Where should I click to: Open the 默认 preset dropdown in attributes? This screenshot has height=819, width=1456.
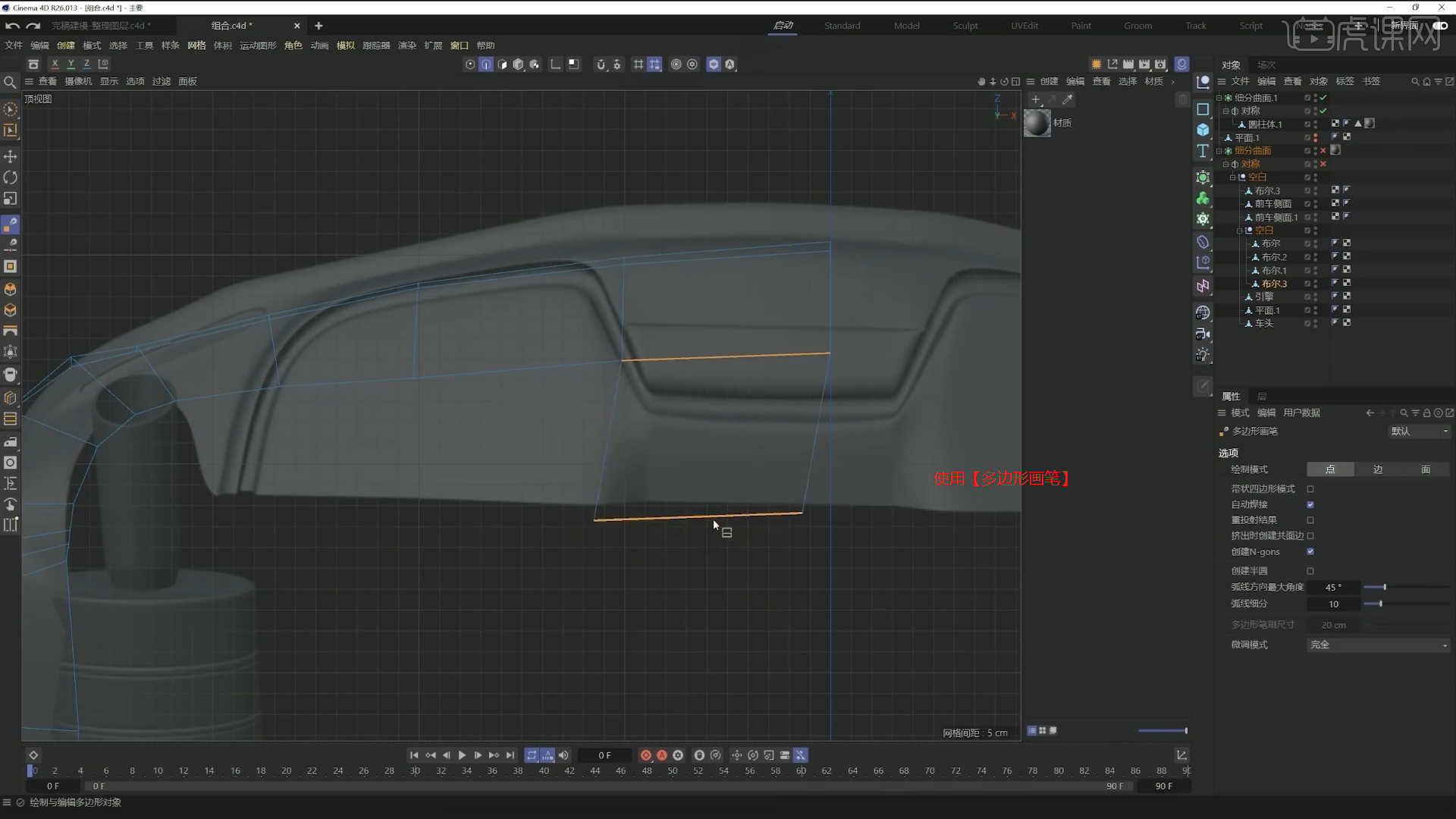1419,431
